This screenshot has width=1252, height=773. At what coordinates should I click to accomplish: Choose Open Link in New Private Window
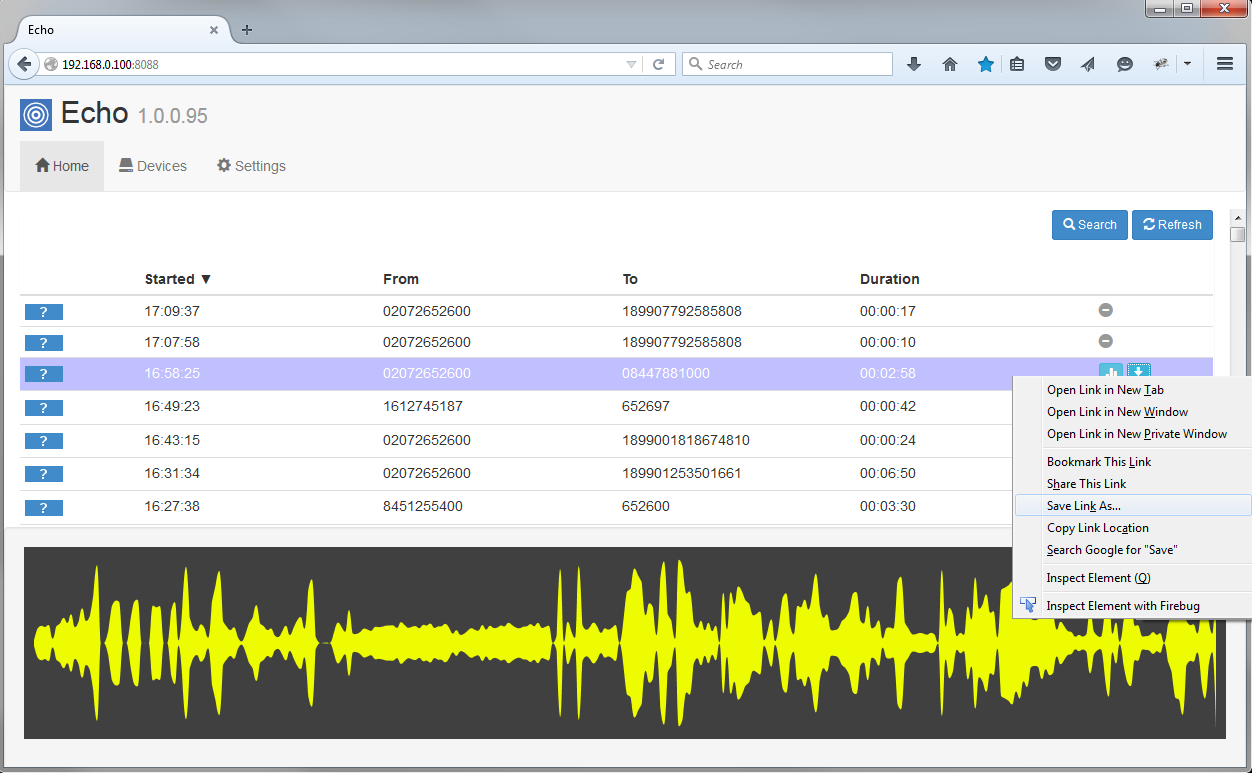click(1132, 434)
